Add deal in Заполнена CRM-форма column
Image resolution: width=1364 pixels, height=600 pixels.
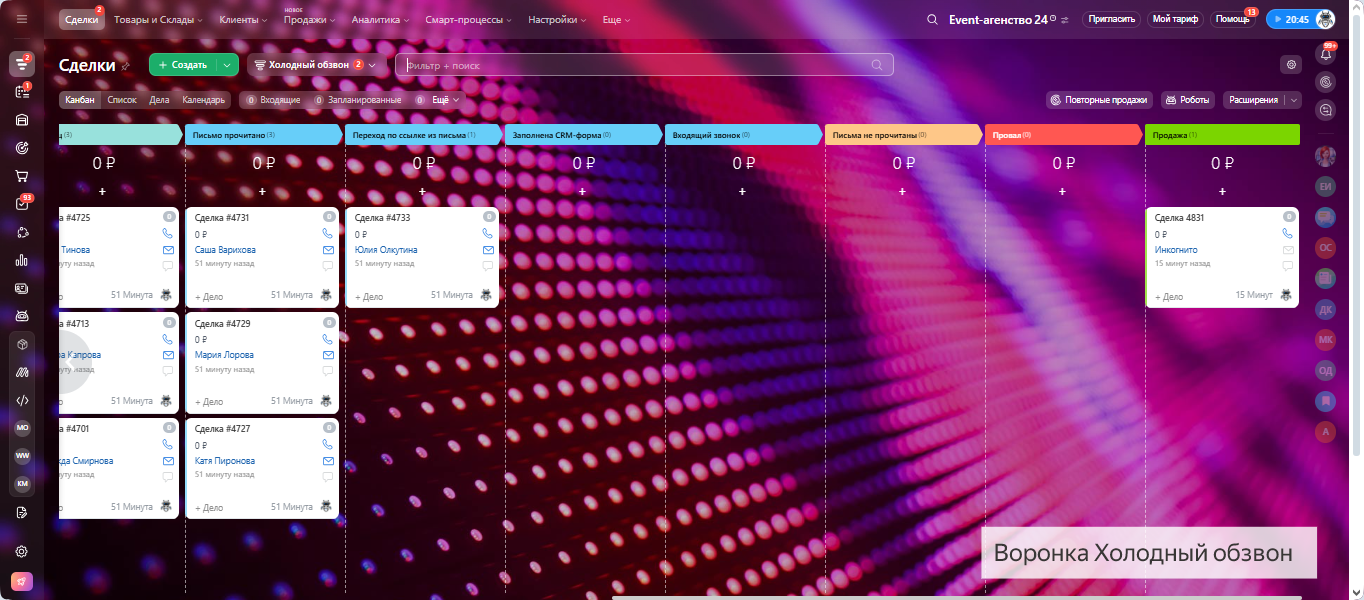(x=582, y=191)
